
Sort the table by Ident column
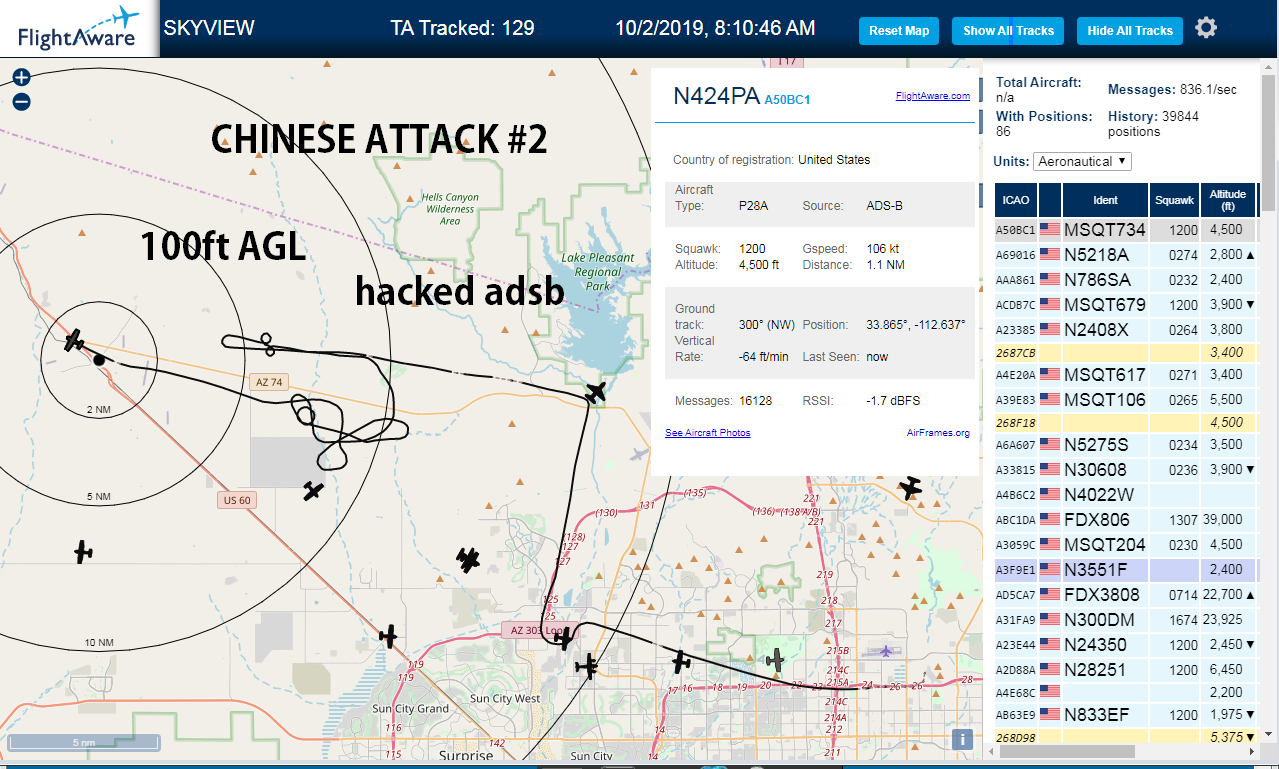1105,200
